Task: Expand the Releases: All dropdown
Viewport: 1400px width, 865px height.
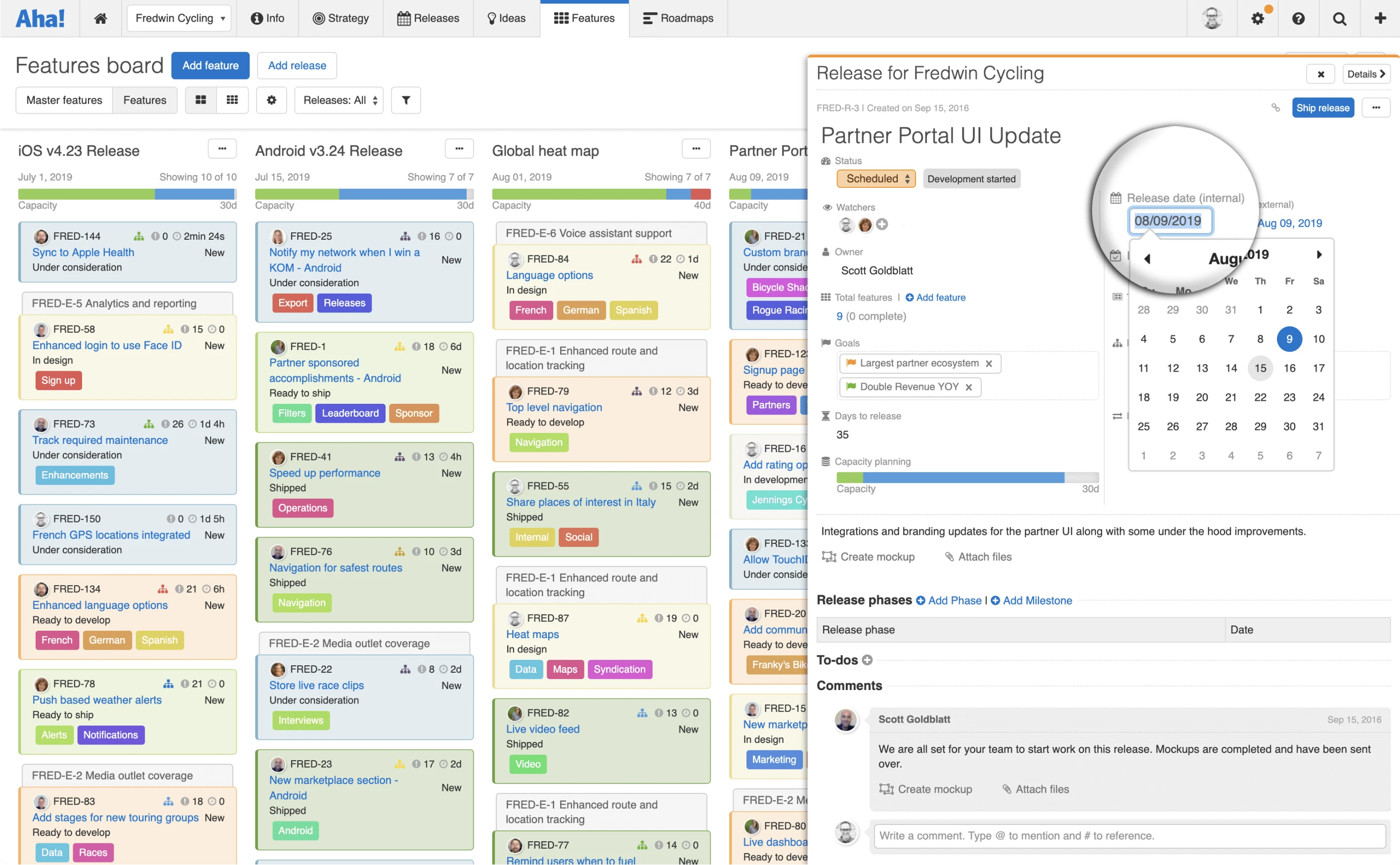Action: coord(339,100)
